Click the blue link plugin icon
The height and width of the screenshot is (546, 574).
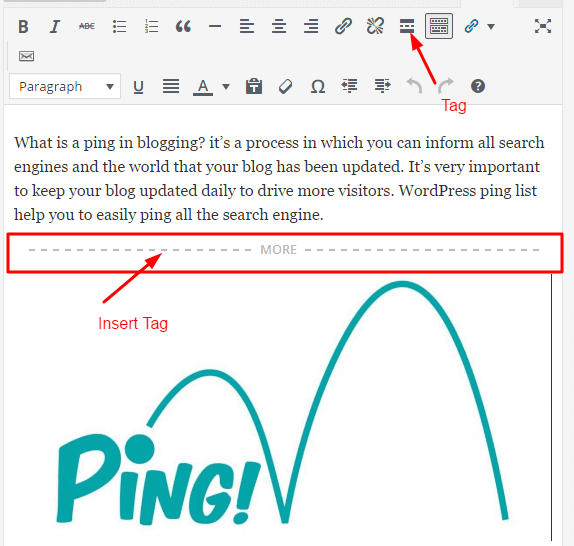tap(471, 26)
